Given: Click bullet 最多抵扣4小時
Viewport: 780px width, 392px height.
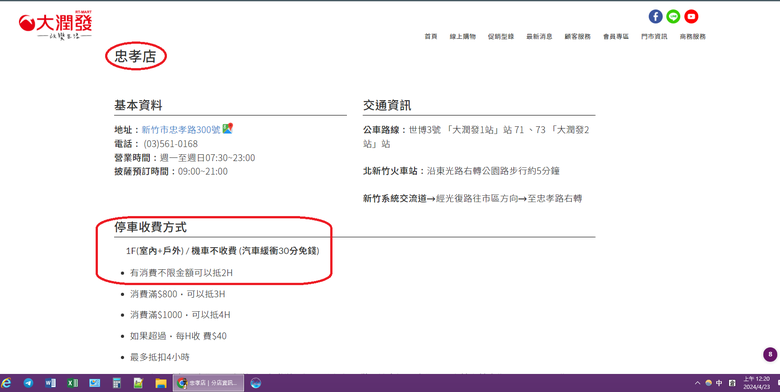Looking at the screenshot, I should click(x=160, y=357).
